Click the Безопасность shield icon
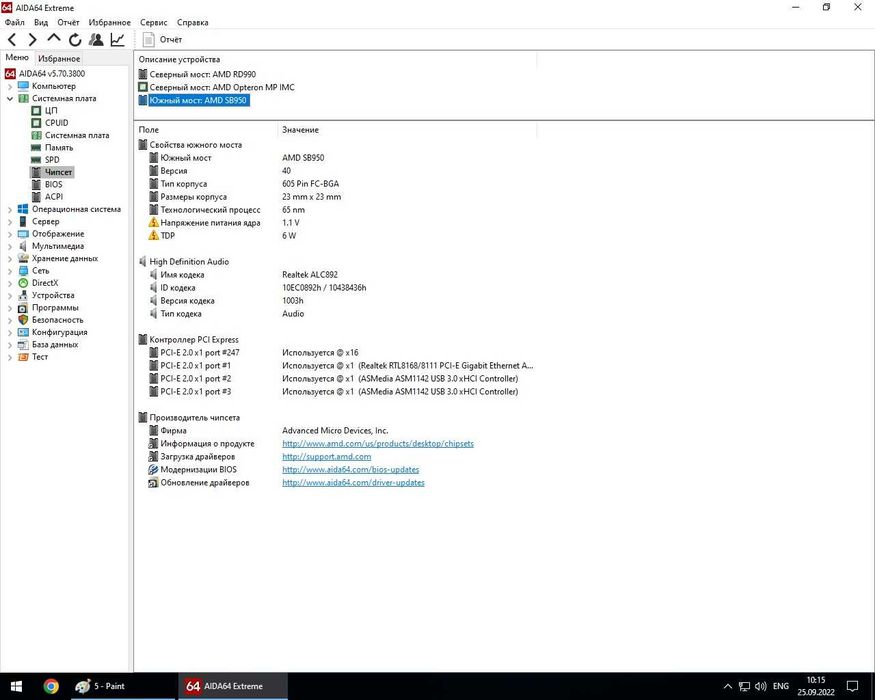The image size is (875, 700). [x=23, y=320]
